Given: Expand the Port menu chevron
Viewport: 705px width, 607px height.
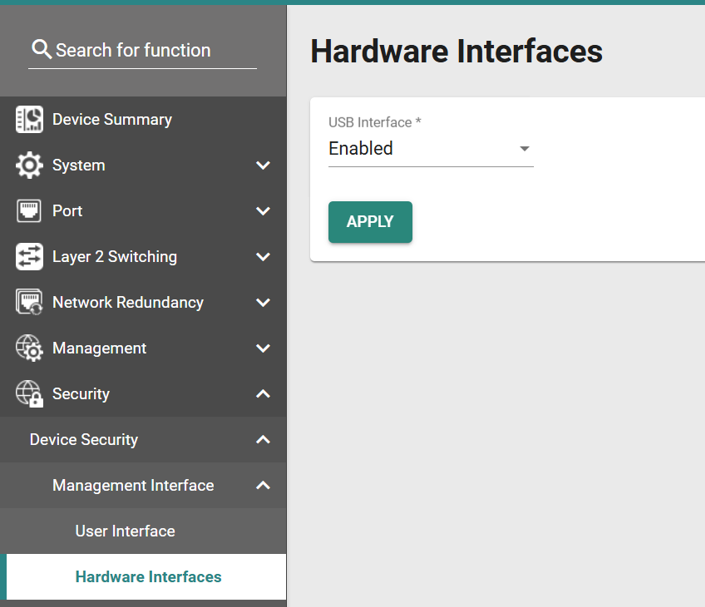Looking at the screenshot, I should point(263,211).
